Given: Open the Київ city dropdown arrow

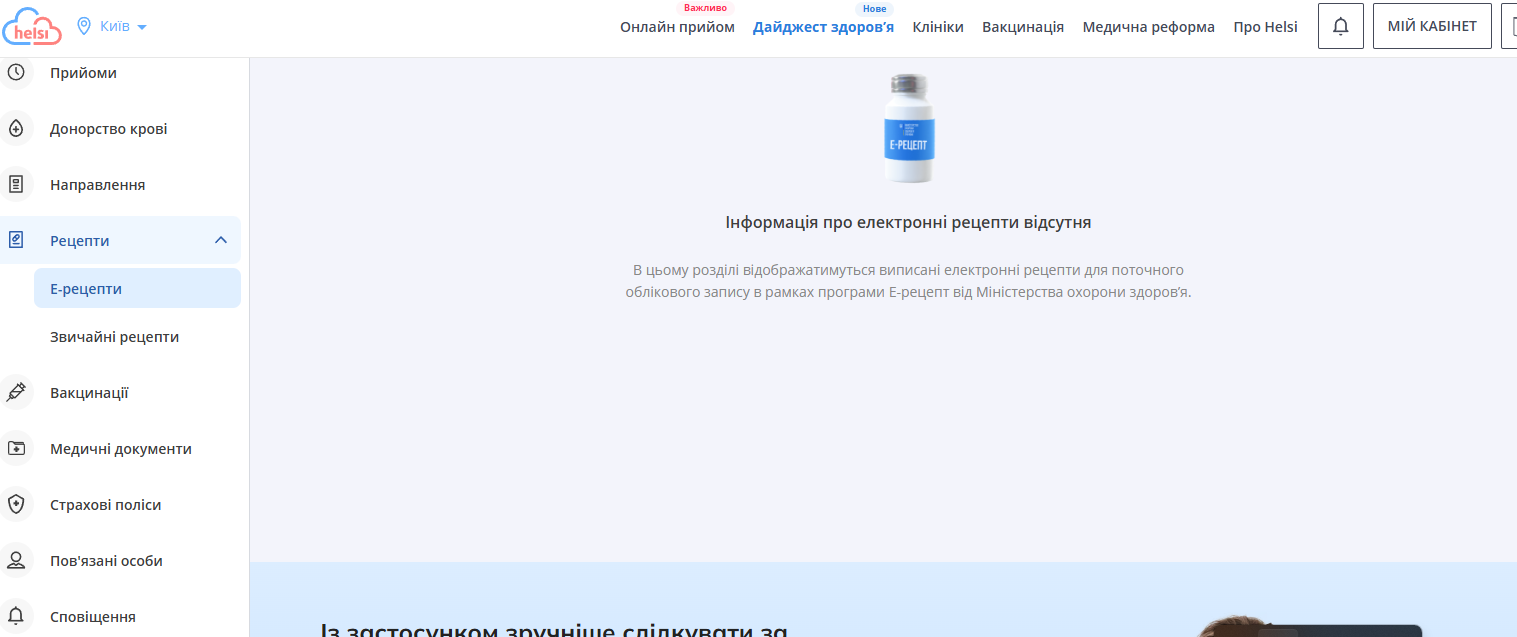Looking at the screenshot, I should tap(141, 27).
